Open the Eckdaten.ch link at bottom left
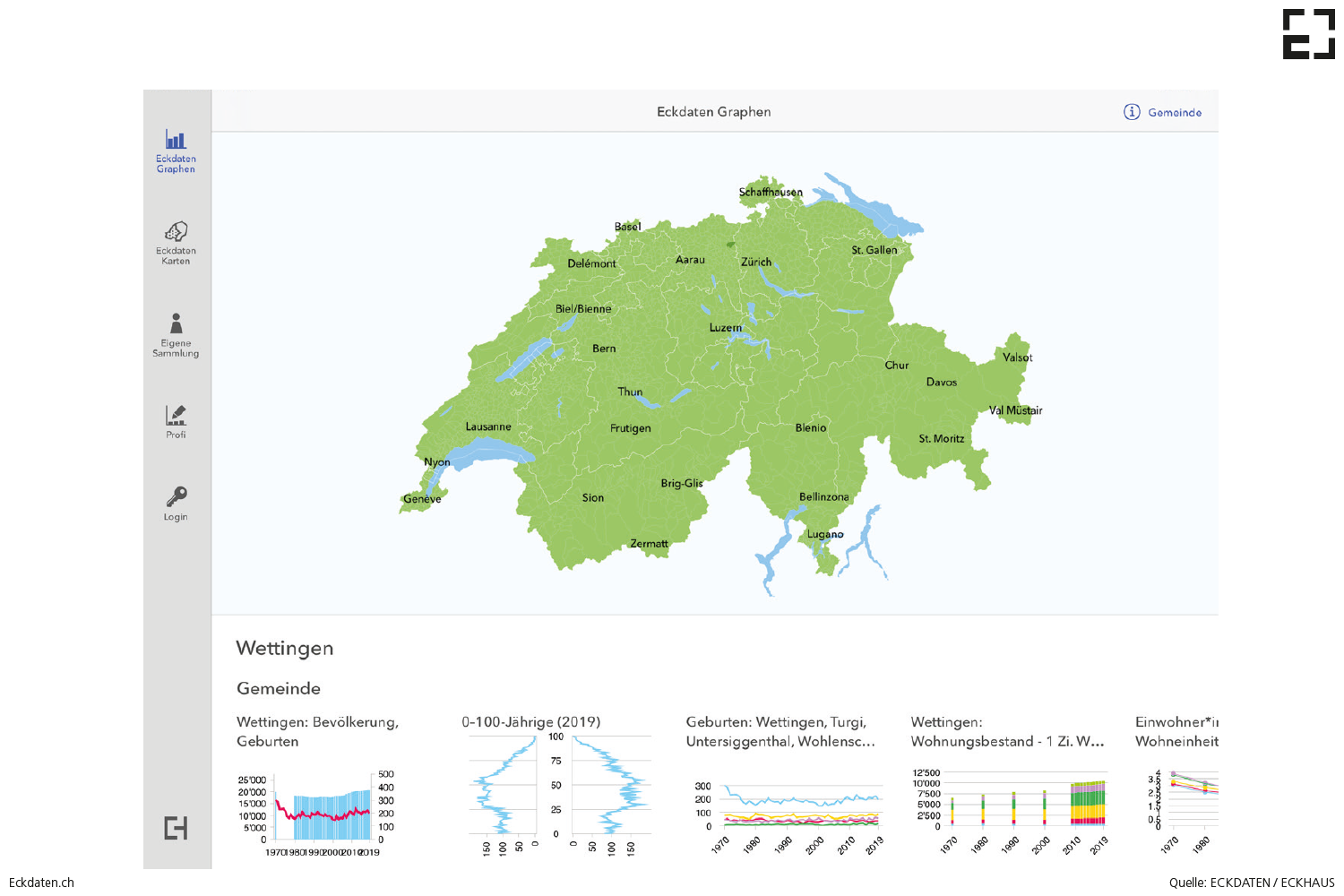The height and width of the screenshot is (896, 1344). 41,883
